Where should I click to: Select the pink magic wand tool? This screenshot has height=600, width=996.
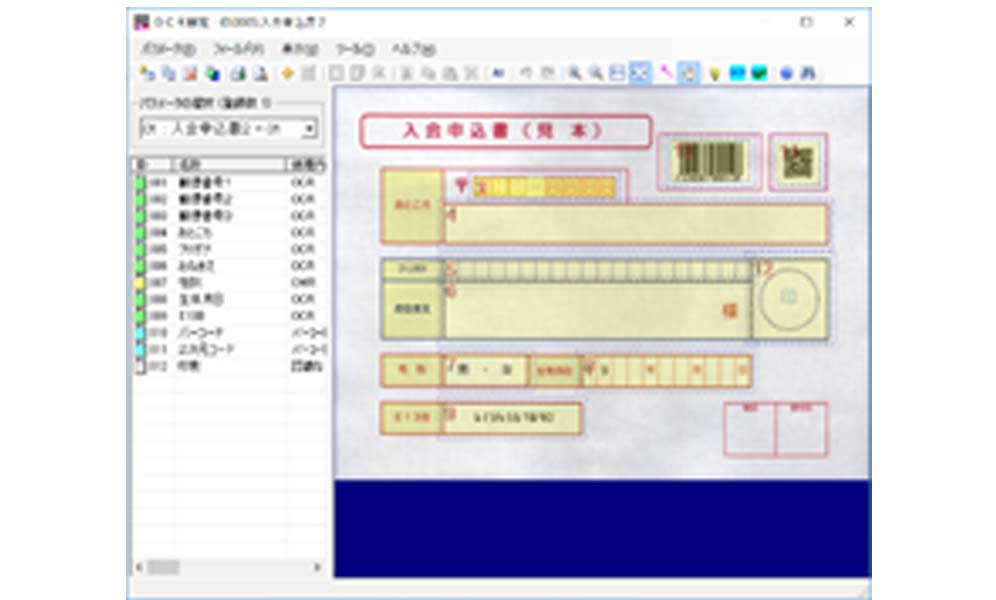click(x=666, y=73)
